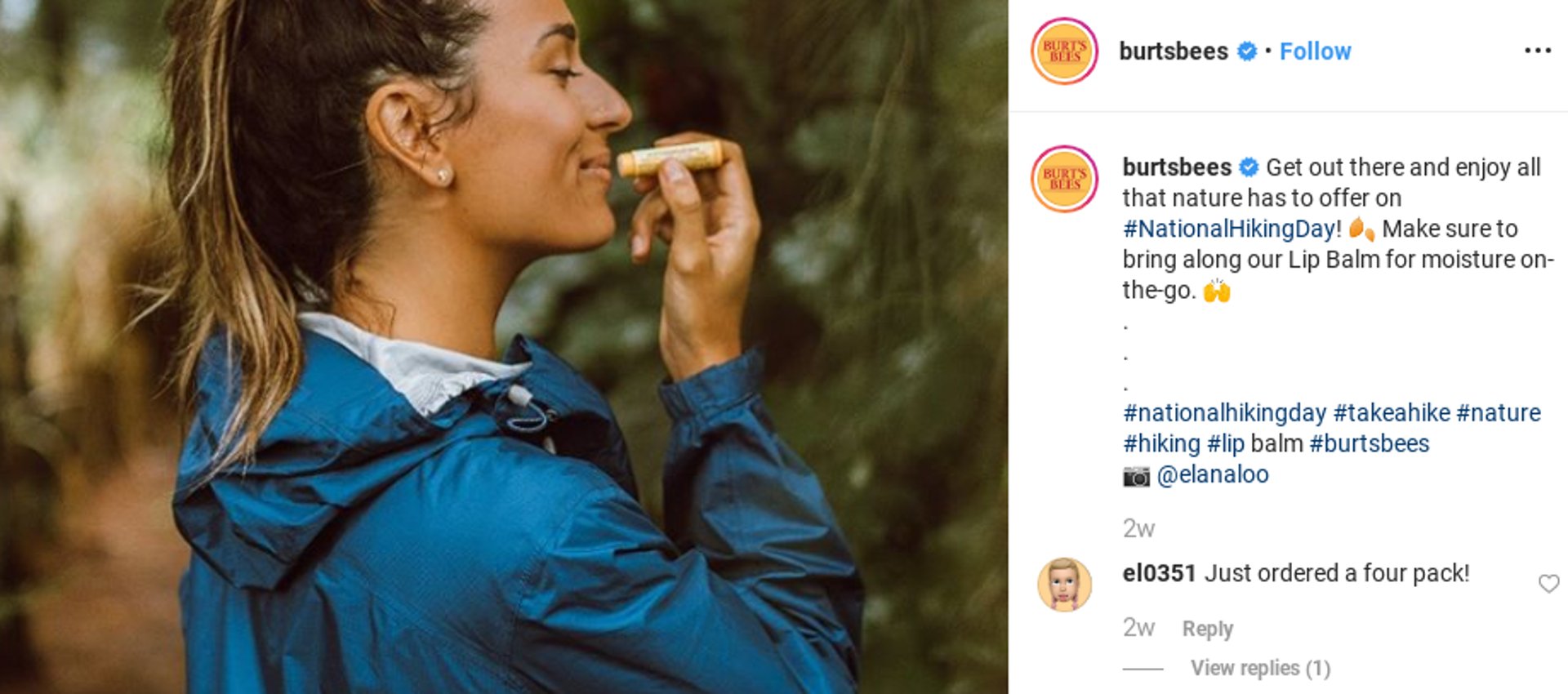Reply to el0351's comment
Image resolution: width=1568 pixels, height=694 pixels.
point(1207,628)
